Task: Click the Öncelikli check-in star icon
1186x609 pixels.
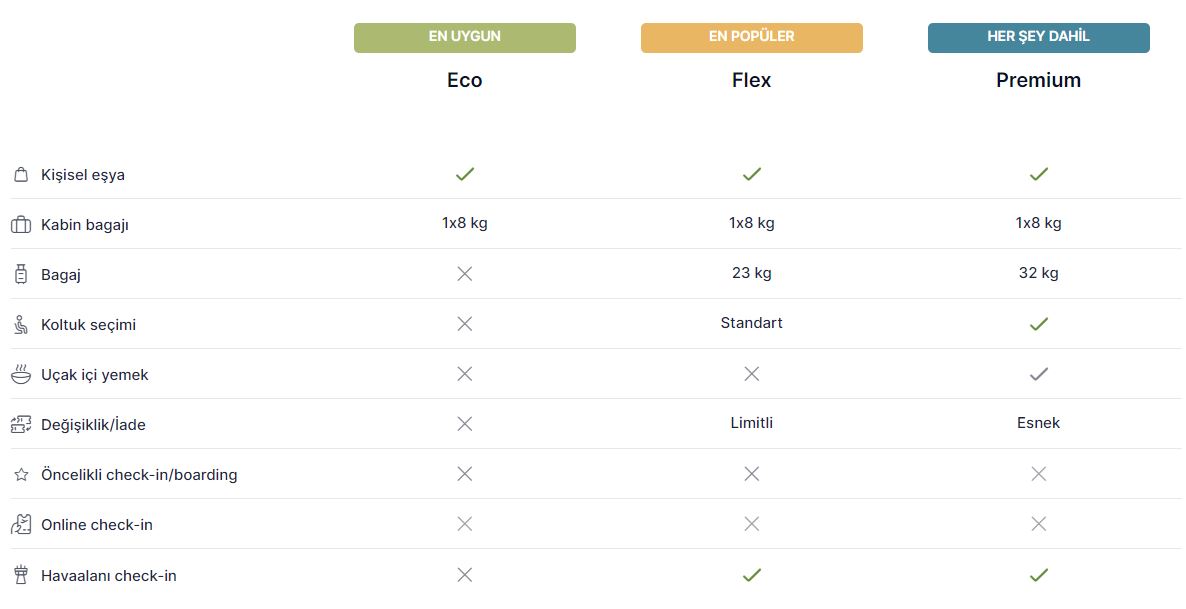Action: coord(21,474)
